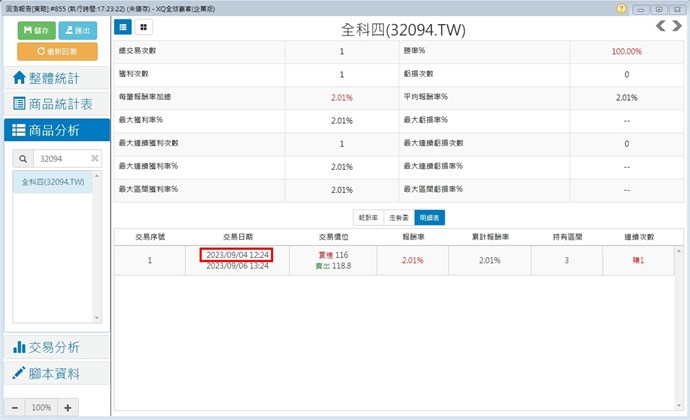This screenshot has height=420, width=690.
Task: Switch to the 報酬率 tab
Action: click(x=367, y=215)
